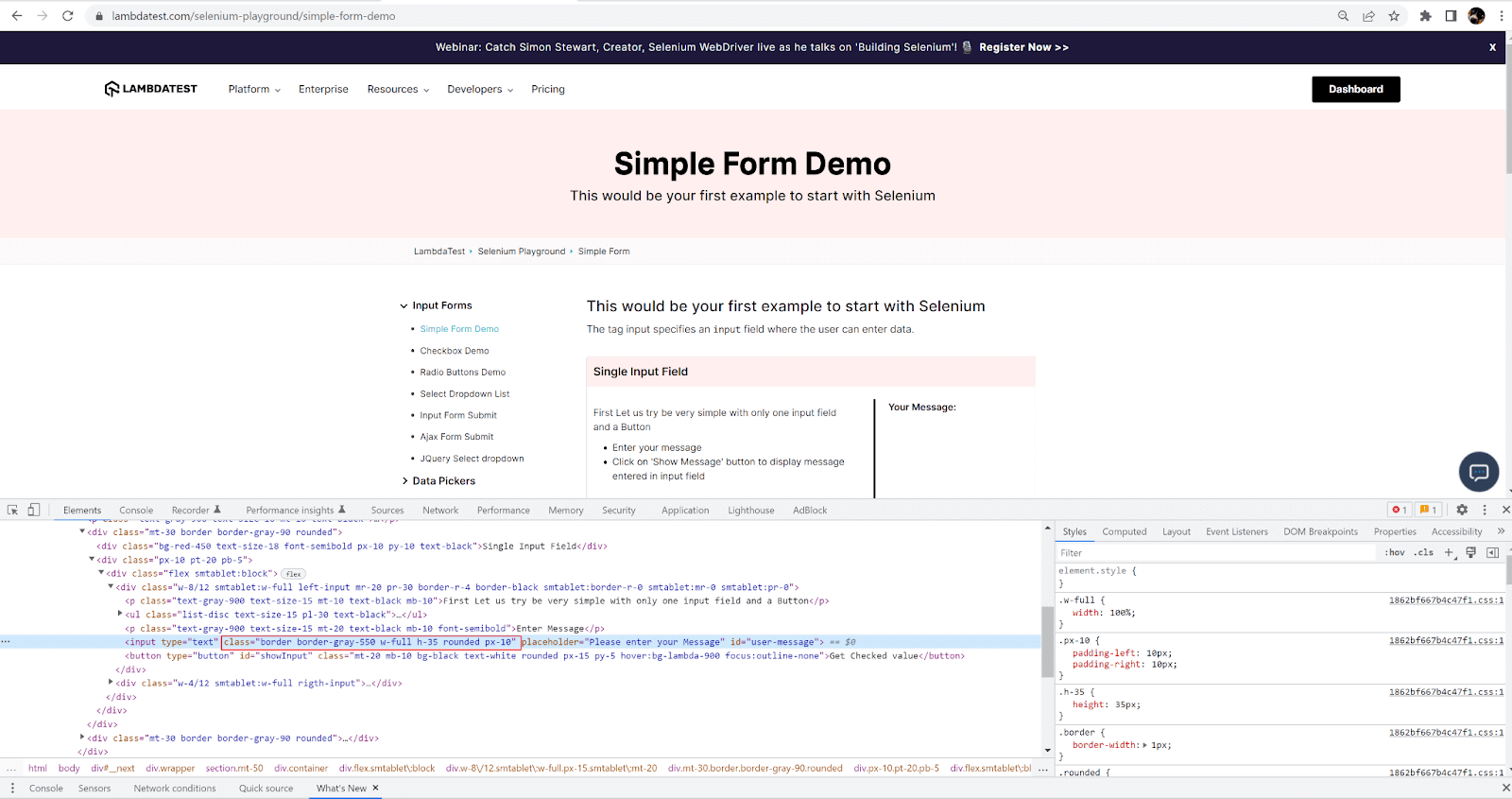Open the Chrome three-dot menu
The height and width of the screenshot is (799, 1512).
[x=1501, y=16]
